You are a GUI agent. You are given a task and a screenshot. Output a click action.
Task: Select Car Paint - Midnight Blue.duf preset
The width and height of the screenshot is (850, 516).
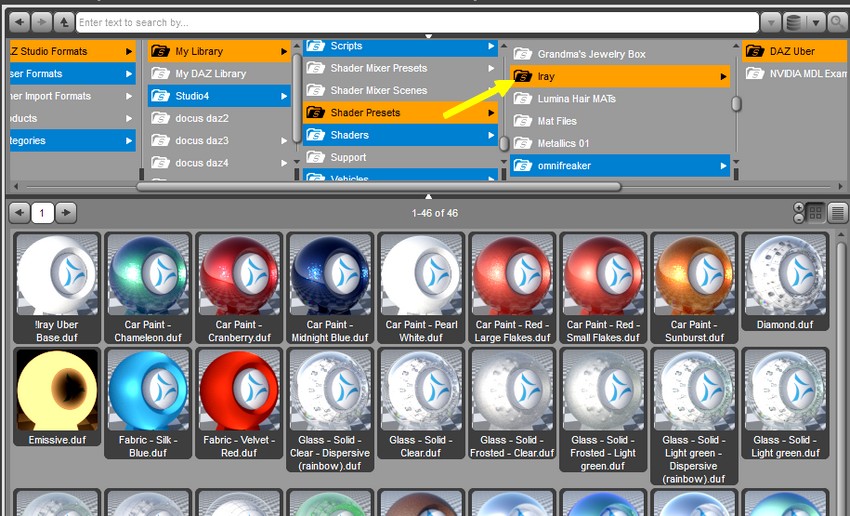[x=330, y=287]
